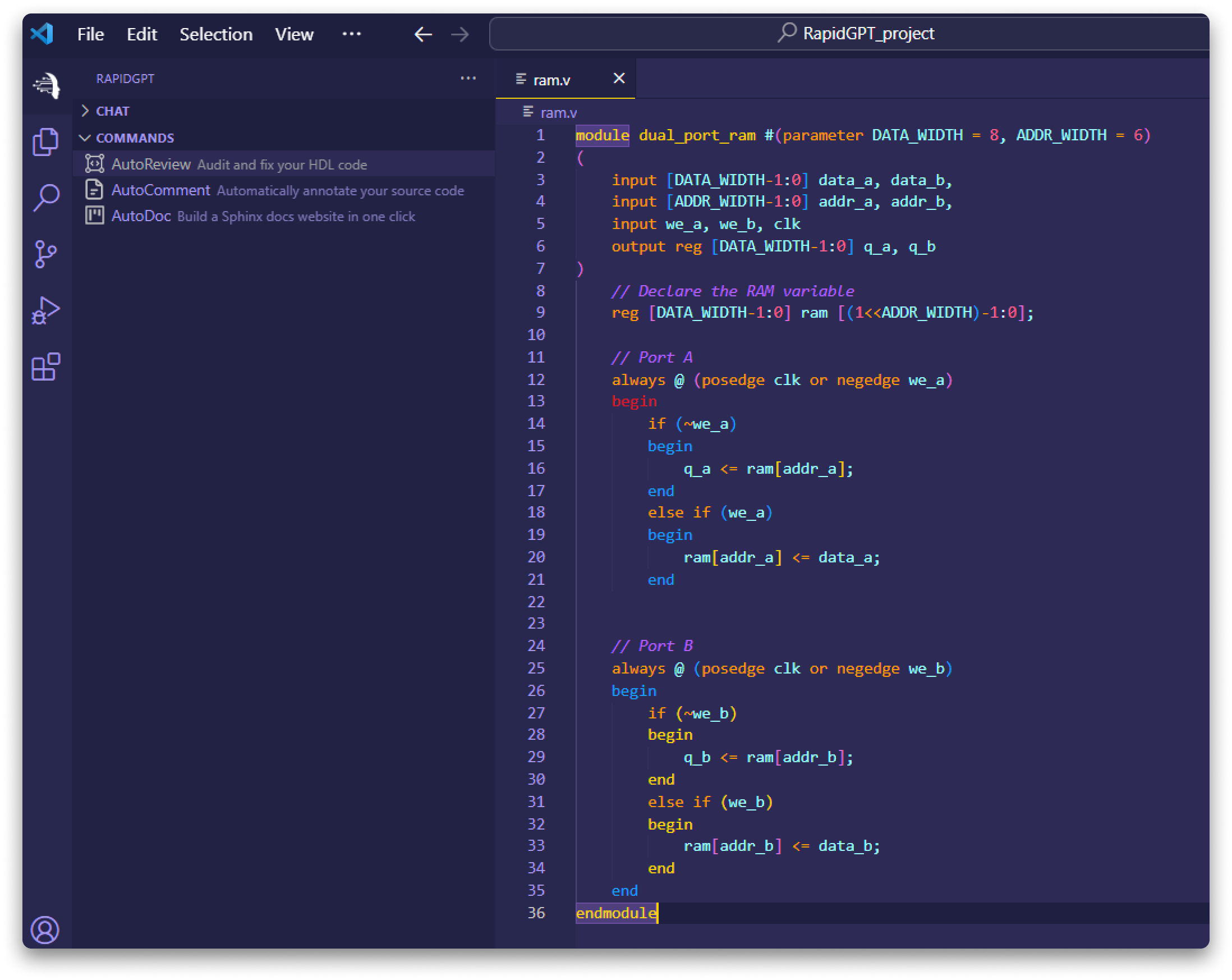
Task: Click 'if (~we_b)' on line 27
Action: point(692,712)
